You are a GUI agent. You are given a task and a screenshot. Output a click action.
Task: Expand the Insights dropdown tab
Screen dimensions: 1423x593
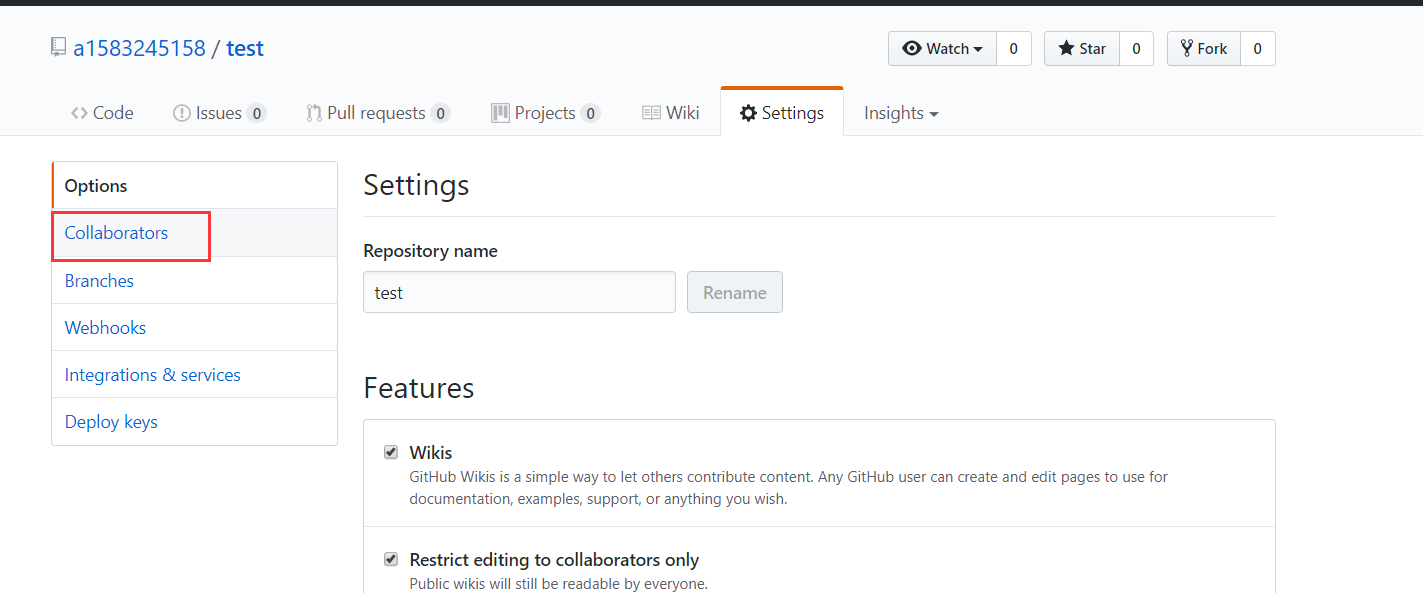tap(901, 113)
